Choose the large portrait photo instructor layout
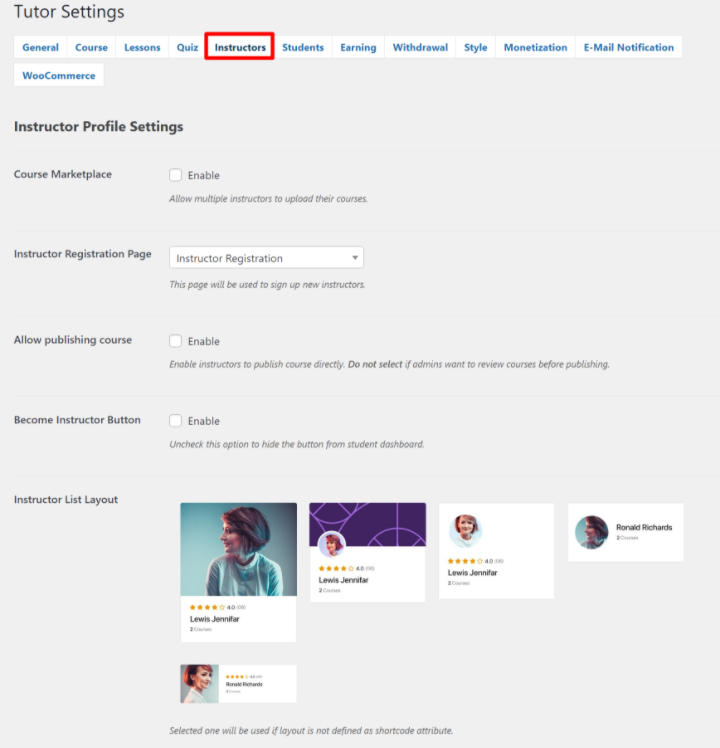The image size is (720, 748). [x=238, y=571]
